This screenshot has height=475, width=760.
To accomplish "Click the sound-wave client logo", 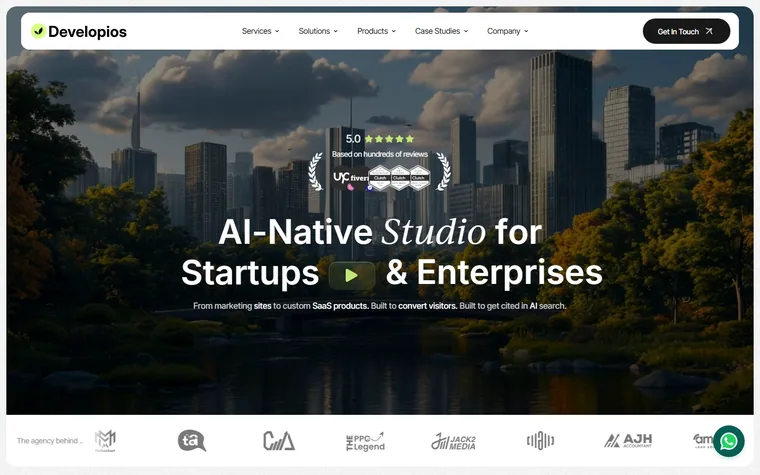I will [540, 441].
